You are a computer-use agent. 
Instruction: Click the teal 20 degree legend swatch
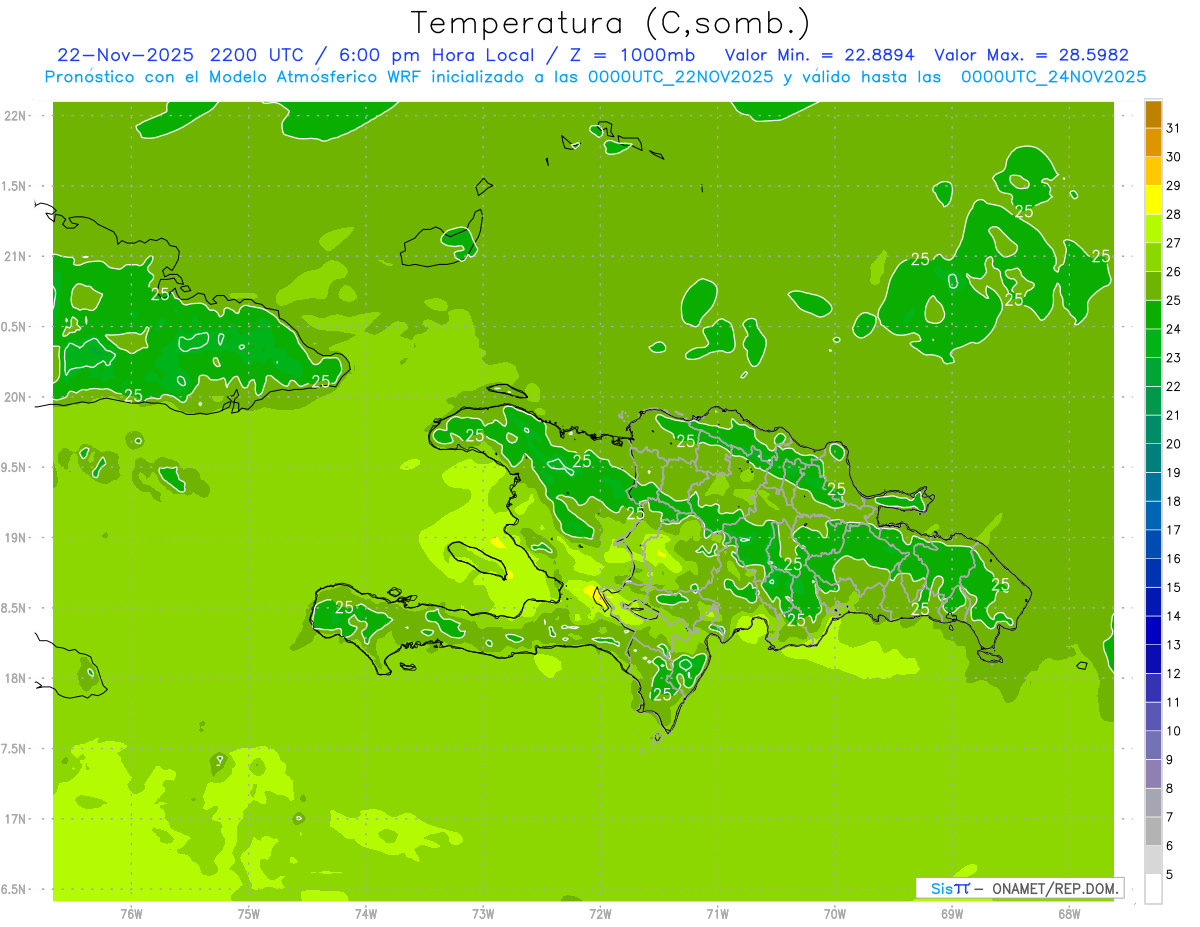point(1153,430)
